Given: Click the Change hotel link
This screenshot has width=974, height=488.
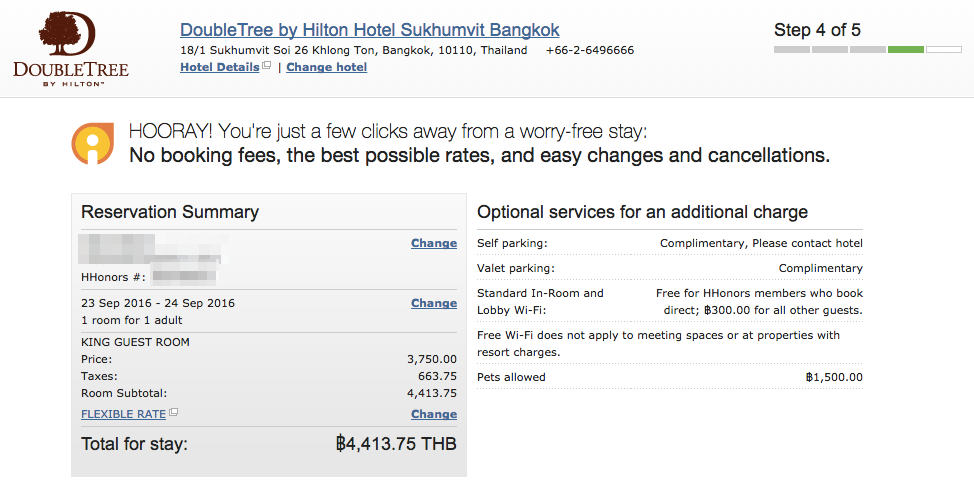Looking at the screenshot, I should [327, 67].
